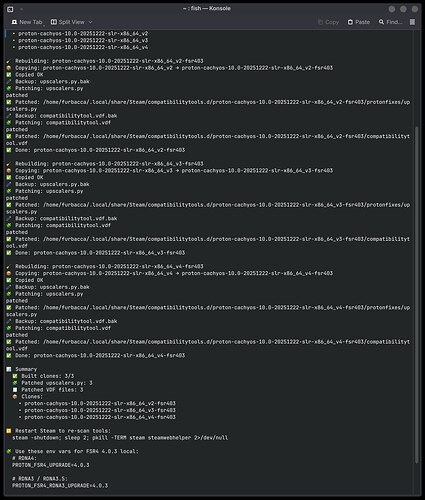Open the New Tab dropdown arrow

pos(44,24)
